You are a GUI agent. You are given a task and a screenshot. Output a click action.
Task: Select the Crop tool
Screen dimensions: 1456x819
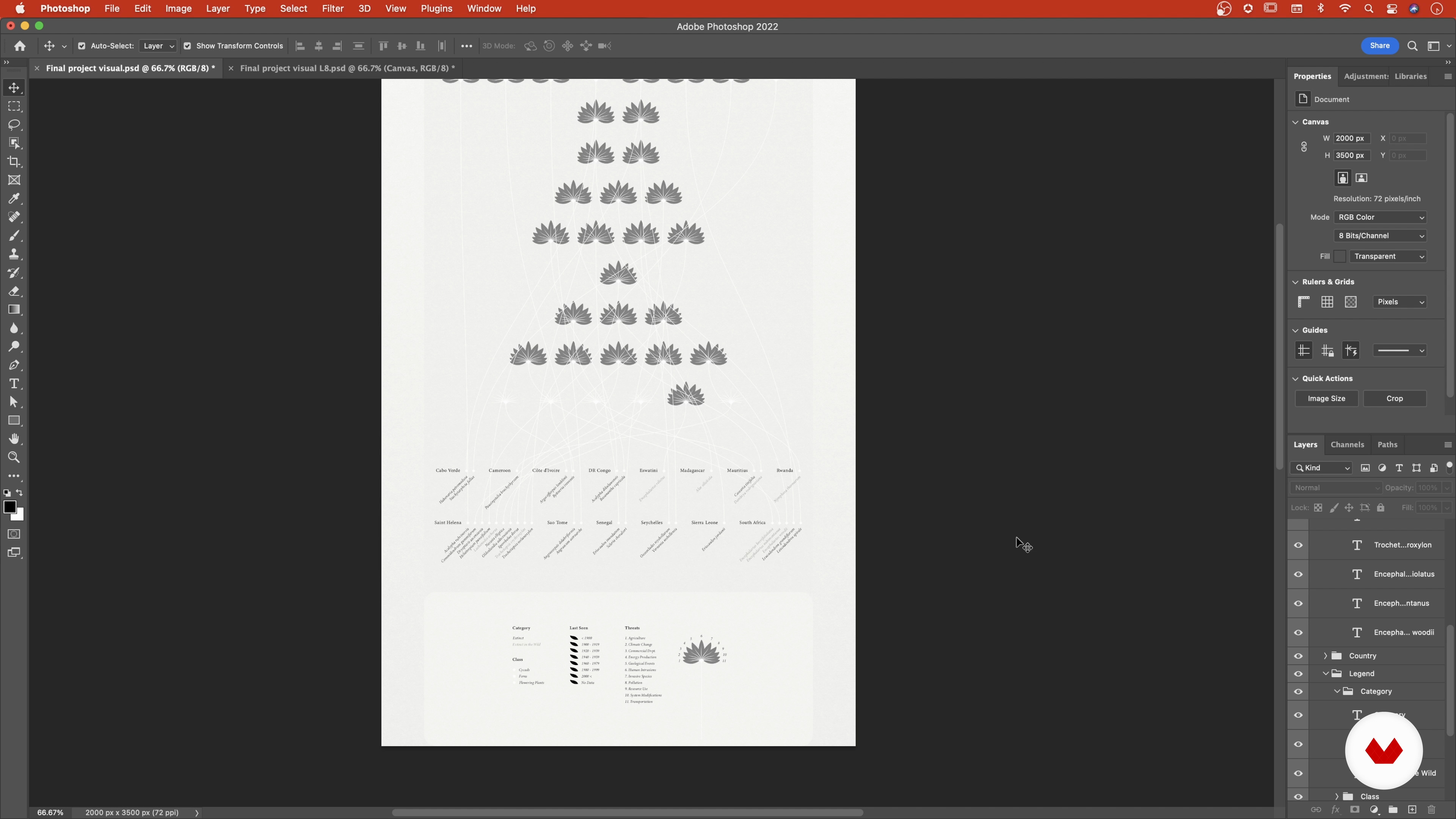pos(14,162)
